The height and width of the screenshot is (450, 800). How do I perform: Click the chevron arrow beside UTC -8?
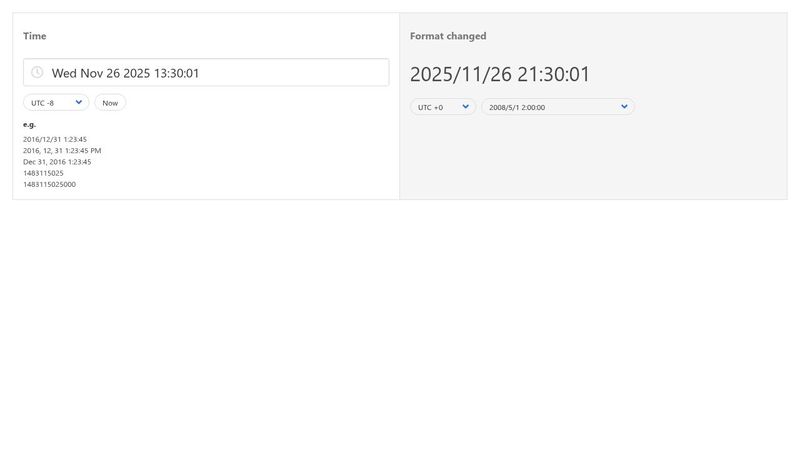(x=79, y=102)
